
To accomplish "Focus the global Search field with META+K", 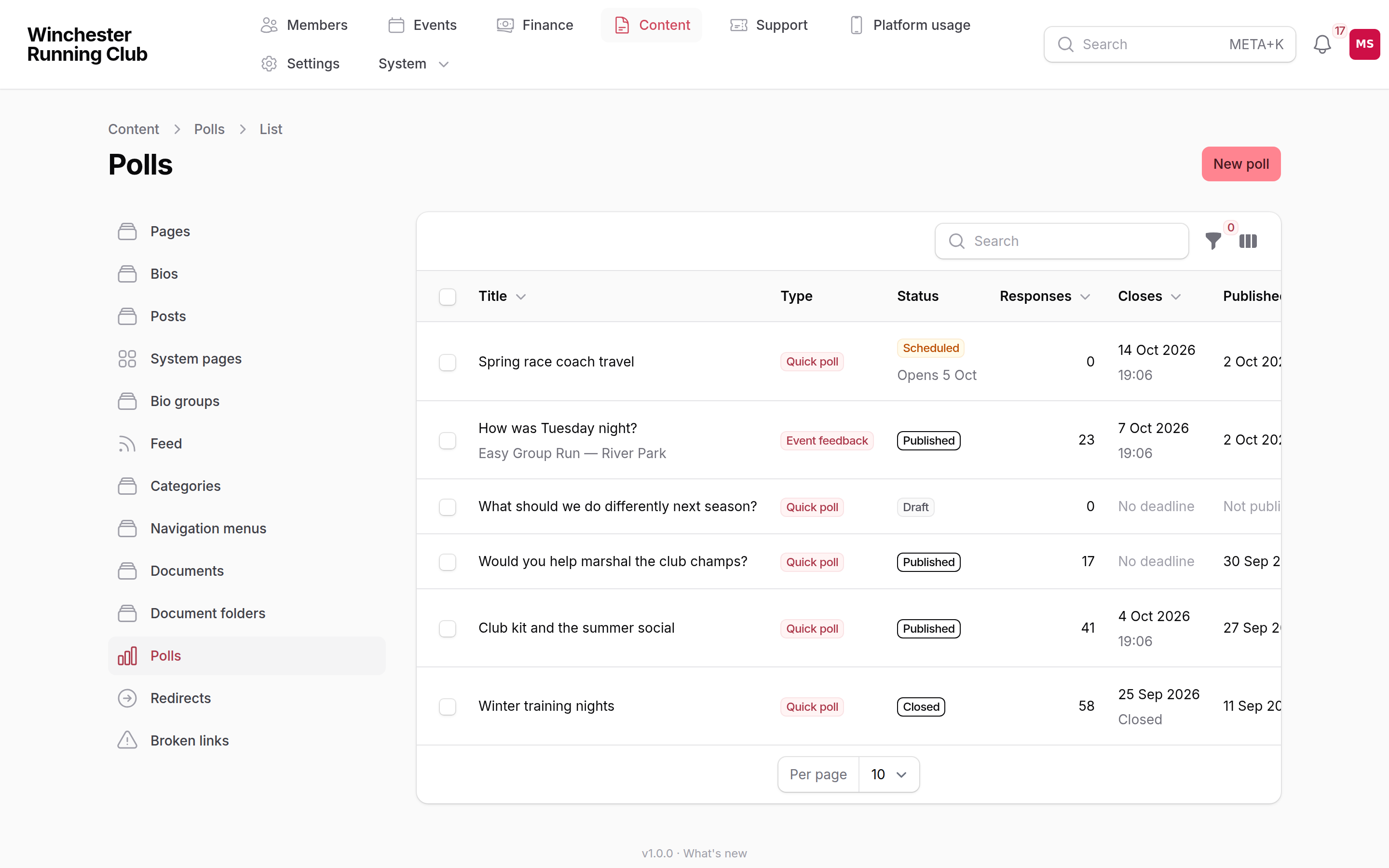I will pos(1169,44).
